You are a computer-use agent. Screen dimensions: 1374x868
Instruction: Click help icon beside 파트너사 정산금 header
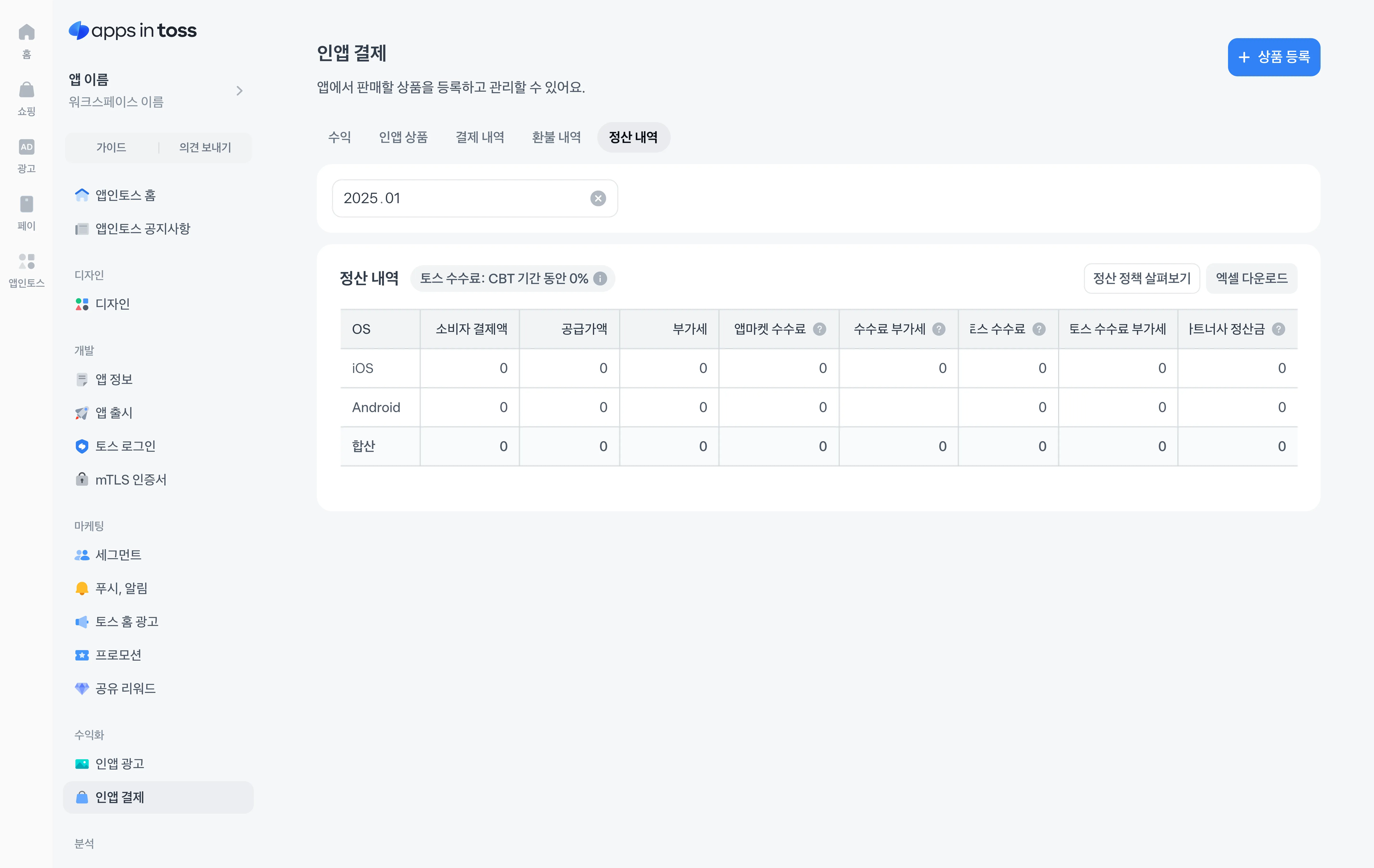pos(1279,329)
